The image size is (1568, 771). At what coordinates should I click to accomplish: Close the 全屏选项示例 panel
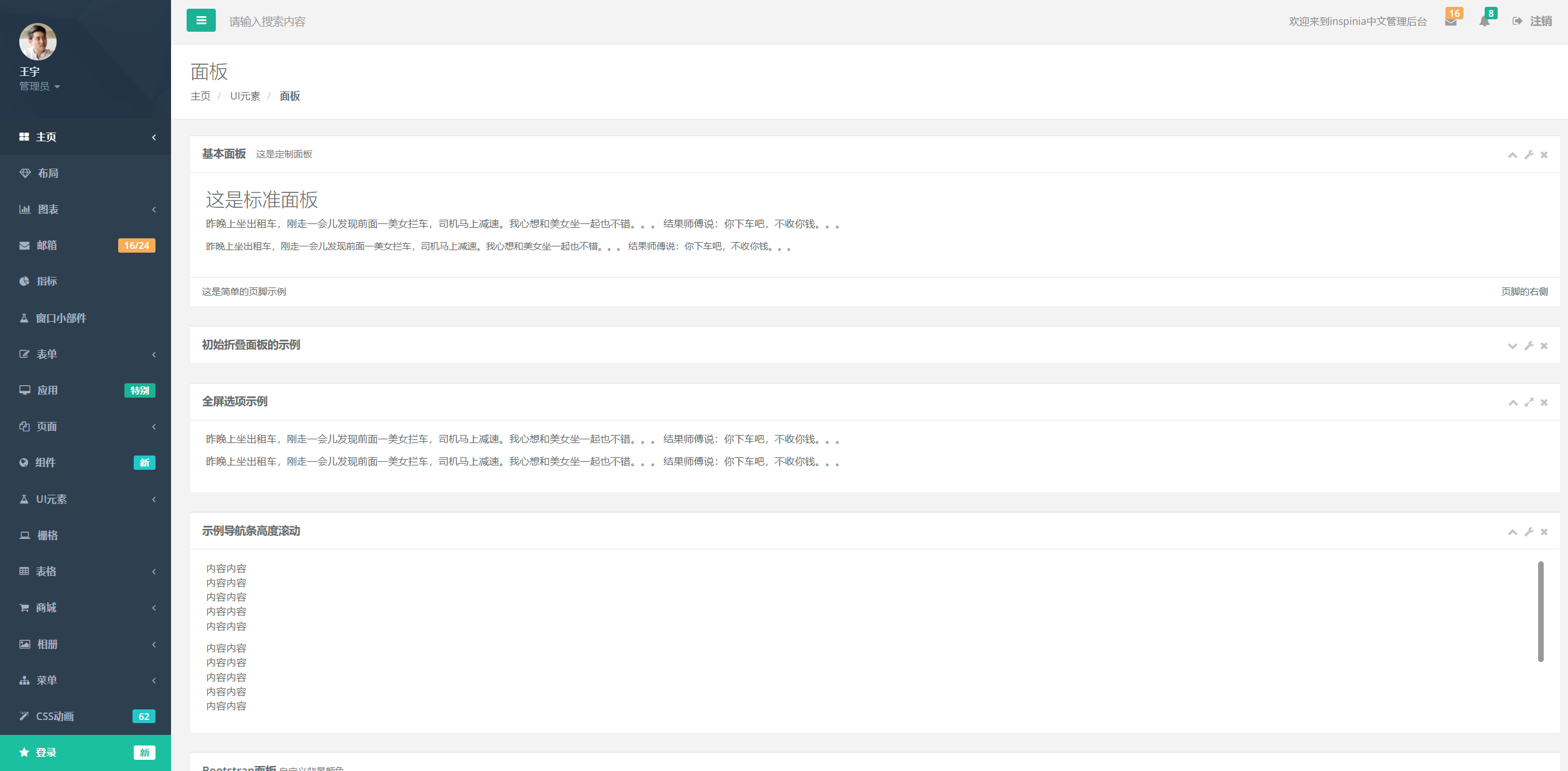coord(1544,403)
